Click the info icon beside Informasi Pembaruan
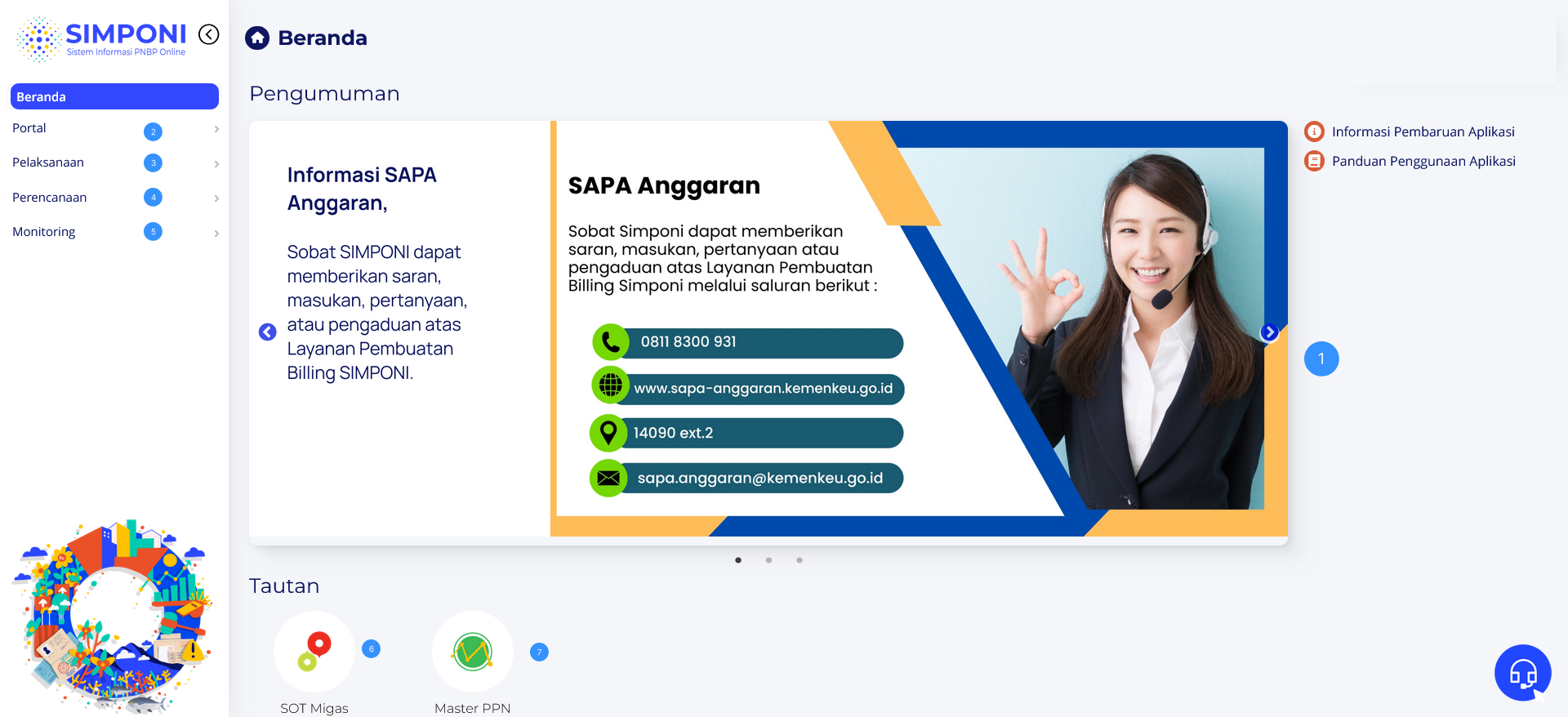 (1314, 131)
